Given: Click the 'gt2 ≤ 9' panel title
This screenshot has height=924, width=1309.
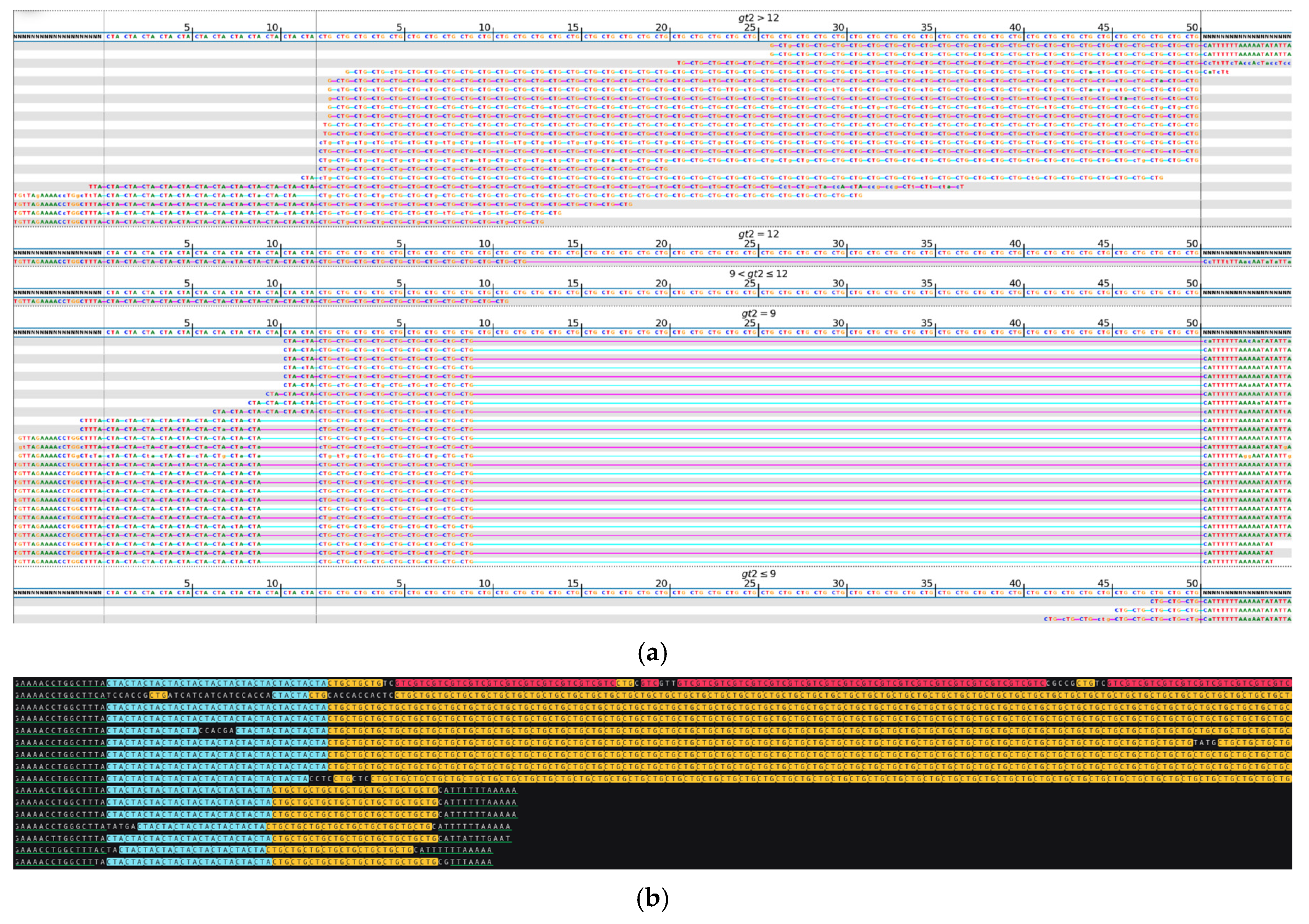Looking at the screenshot, I should [x=758, y=574].
